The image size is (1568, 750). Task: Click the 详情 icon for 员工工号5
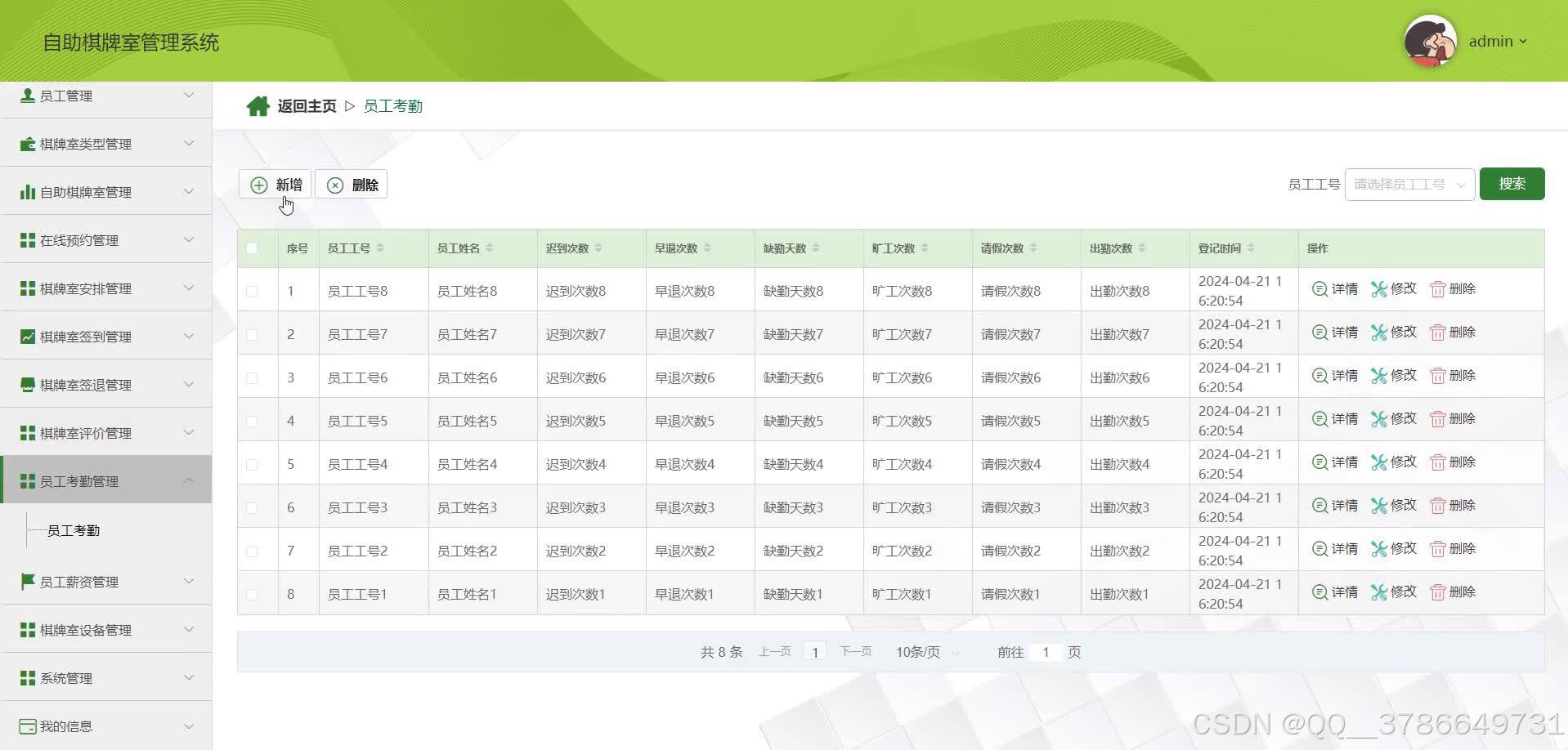[1319, 419]
